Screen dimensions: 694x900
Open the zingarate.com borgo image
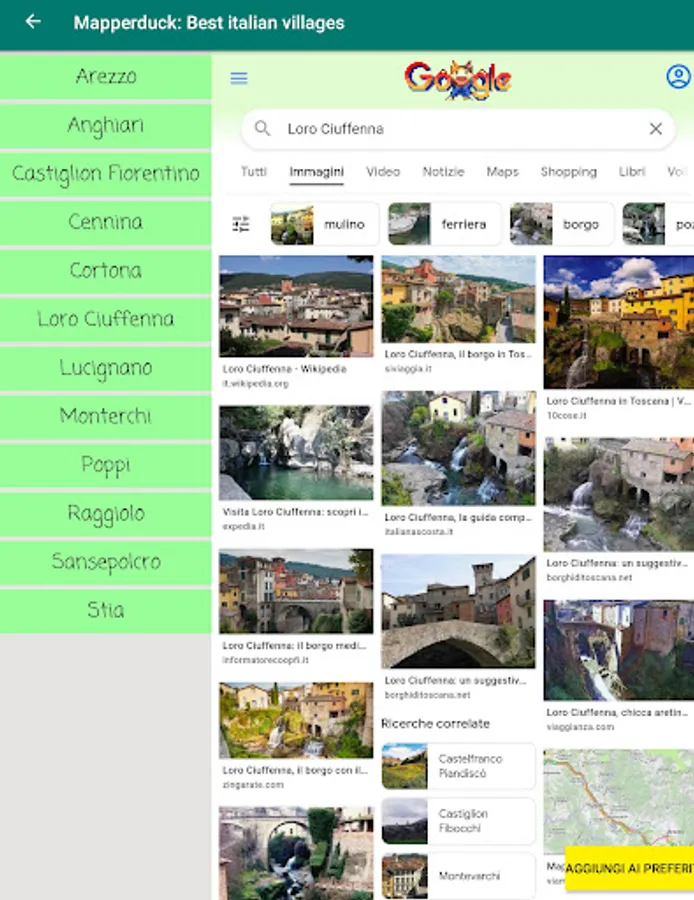[x=296, y=720]
